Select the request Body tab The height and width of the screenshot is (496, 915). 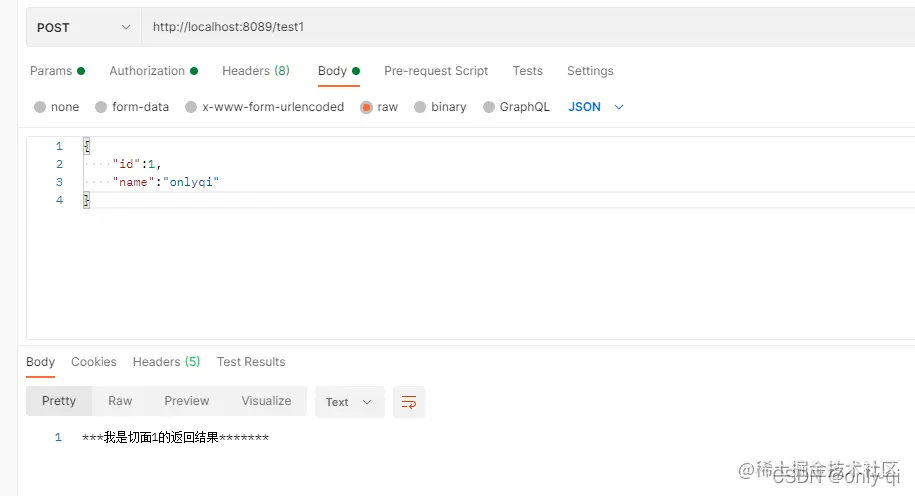tap(338, 71)
